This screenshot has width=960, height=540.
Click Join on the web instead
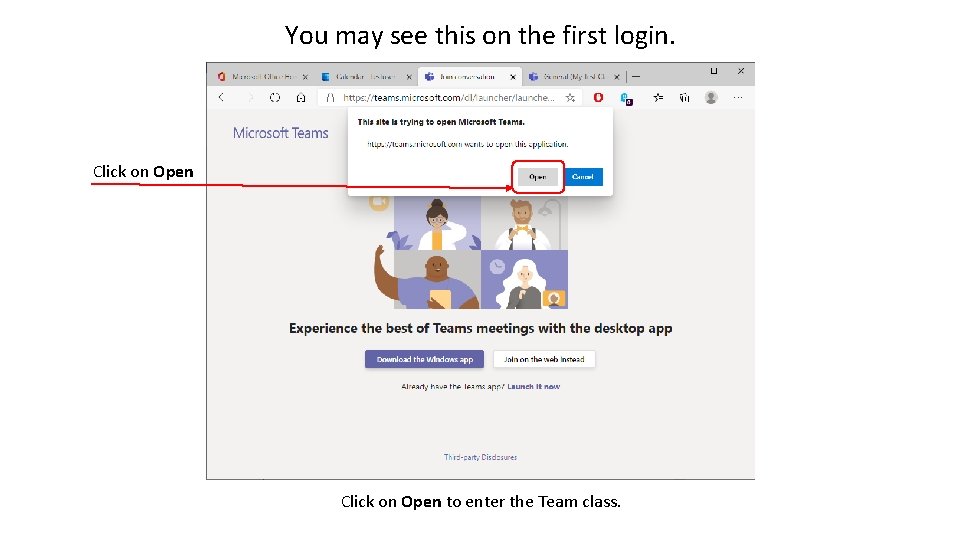click(x=544, y=359)
